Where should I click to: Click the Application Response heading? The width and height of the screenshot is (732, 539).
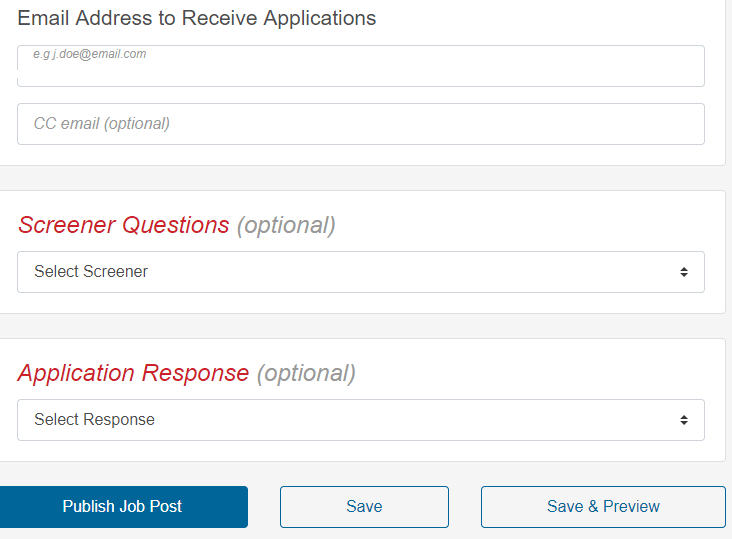[x=134, y=373]
